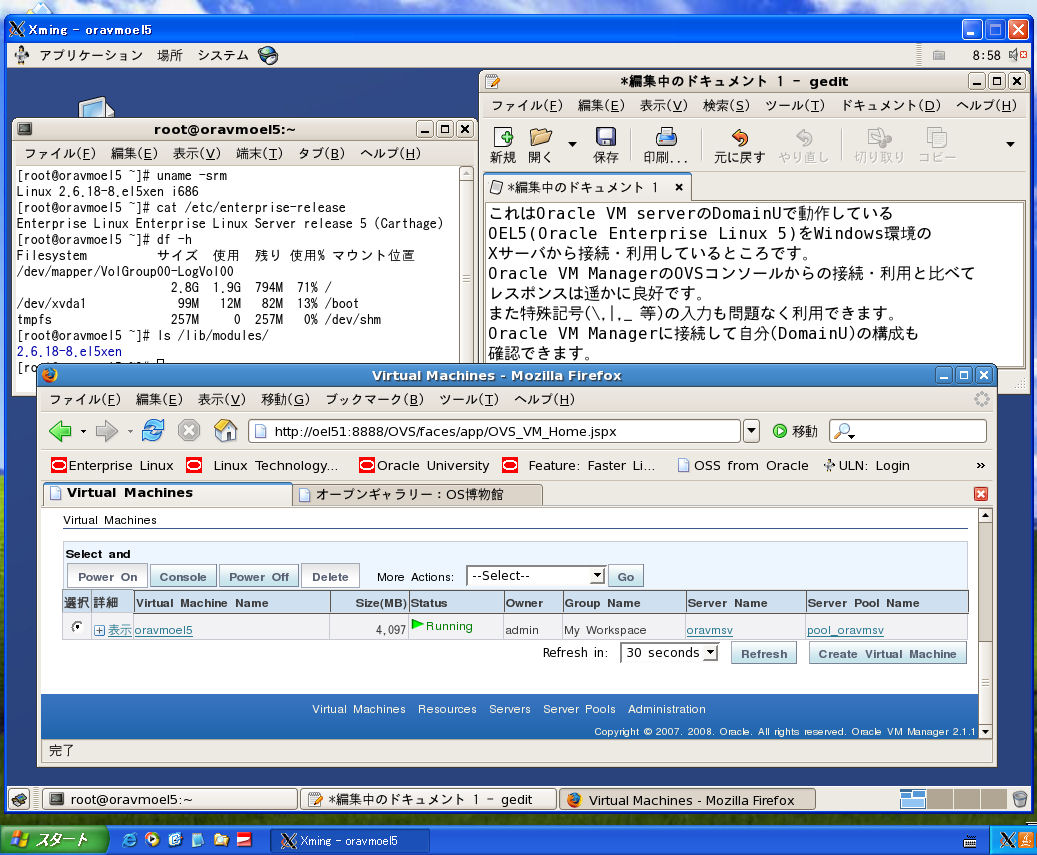Viewport: 1037px width, 855px height.
Task: Click the Firefox URL address field
Action: (x=495, y=431)
